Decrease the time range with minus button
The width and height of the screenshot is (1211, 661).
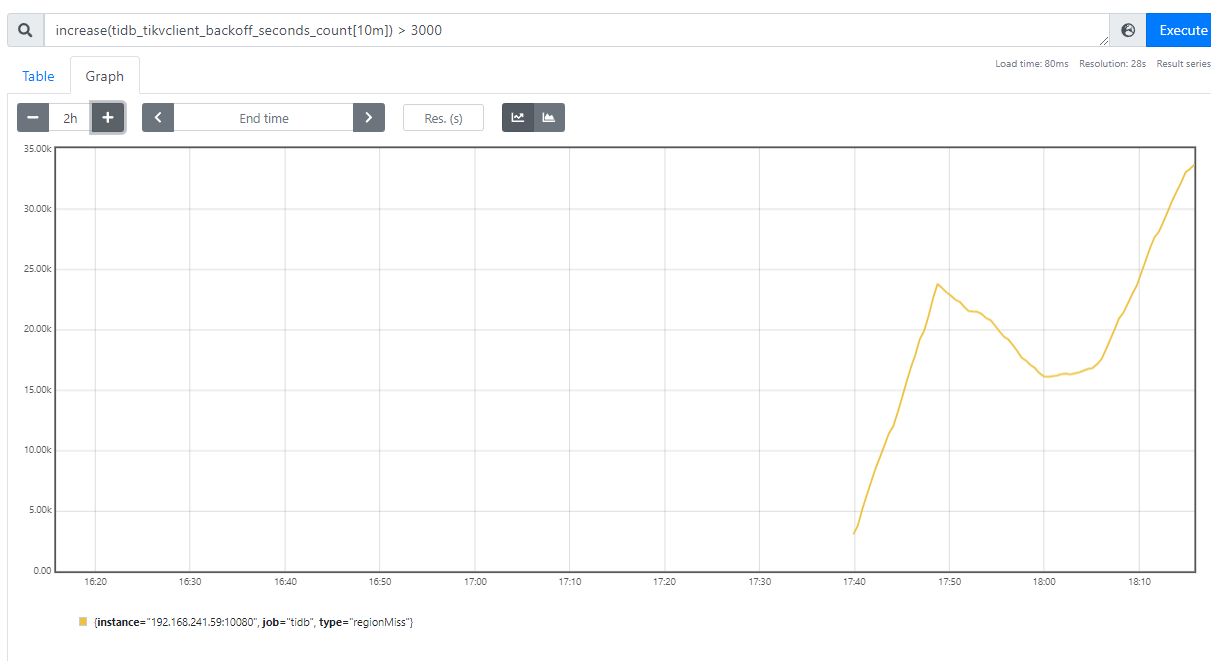click(33, 118)
